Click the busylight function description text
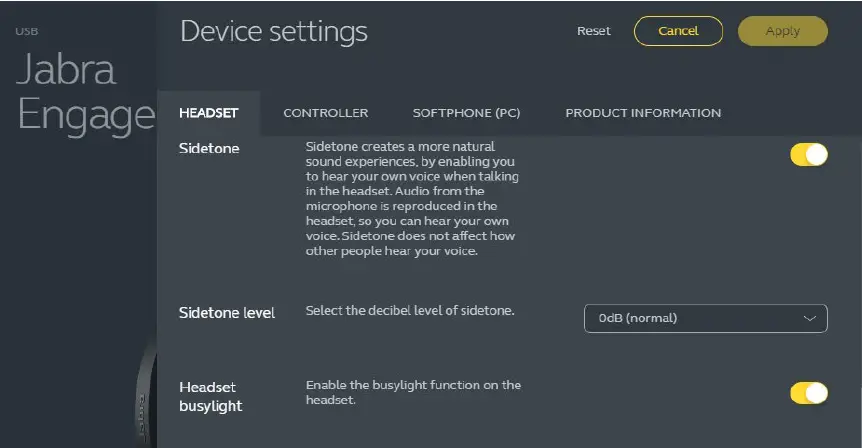862x448 pixels. tap(413, 392)
